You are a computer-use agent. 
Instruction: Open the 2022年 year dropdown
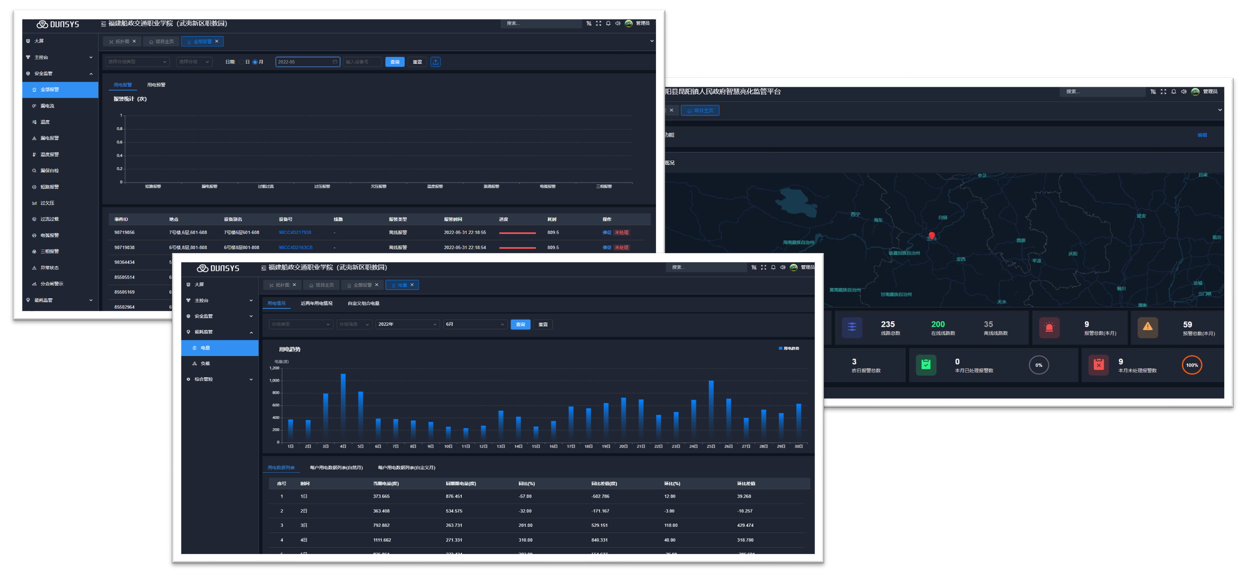pyautogui.click(x=407, y=325)
